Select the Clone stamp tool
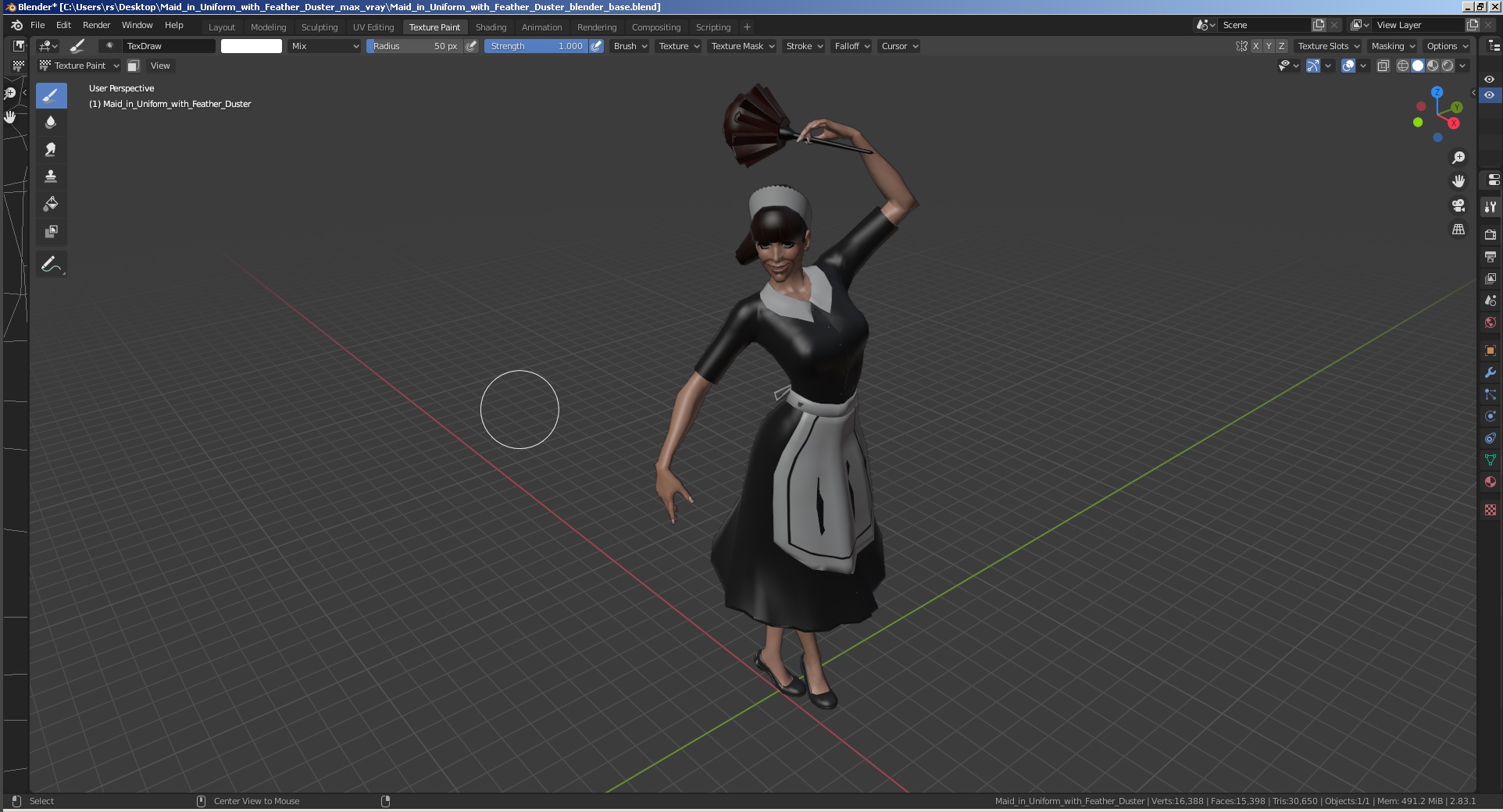 click(51, 177)
